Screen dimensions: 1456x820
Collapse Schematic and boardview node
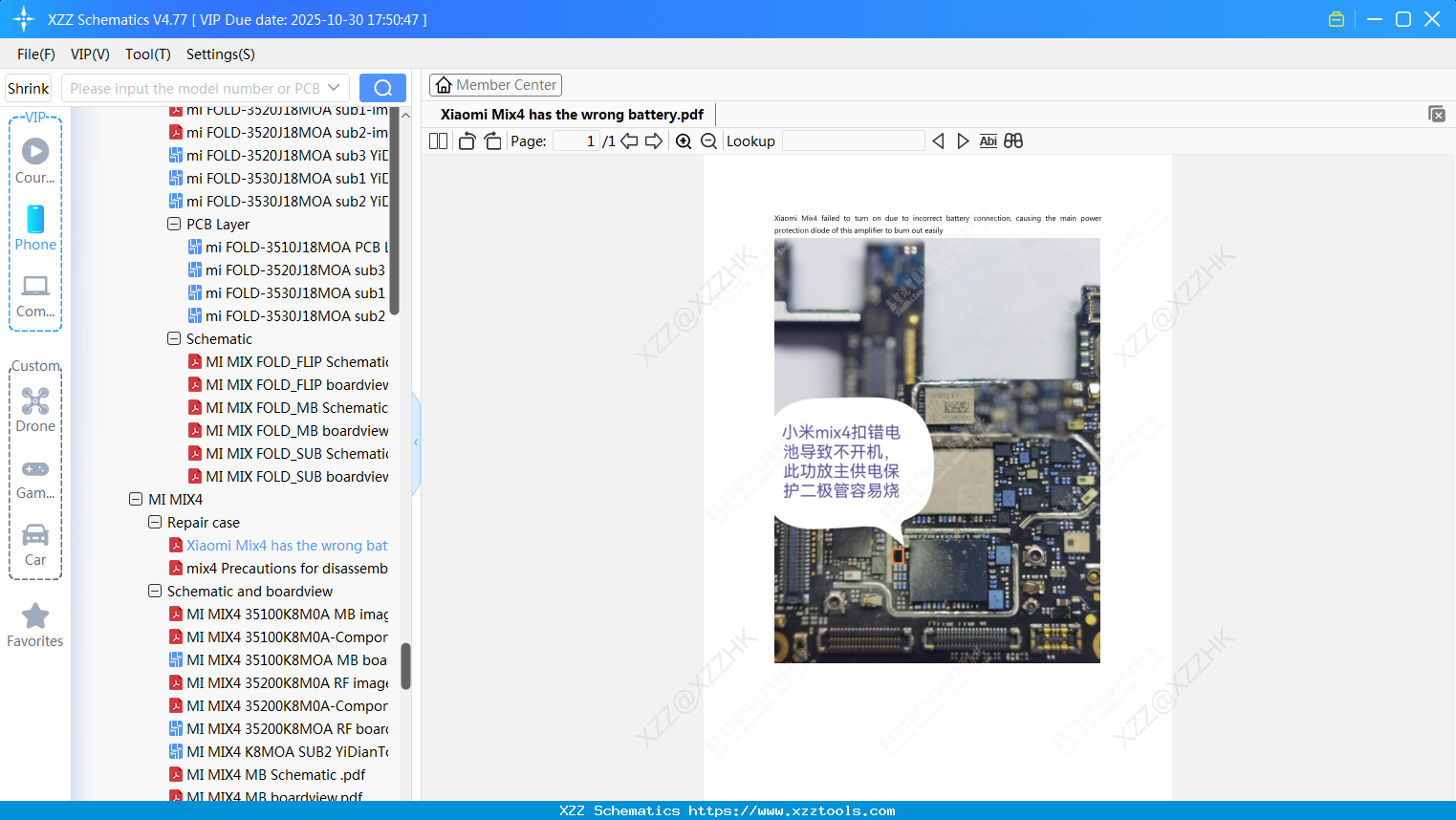pos(155,591)
